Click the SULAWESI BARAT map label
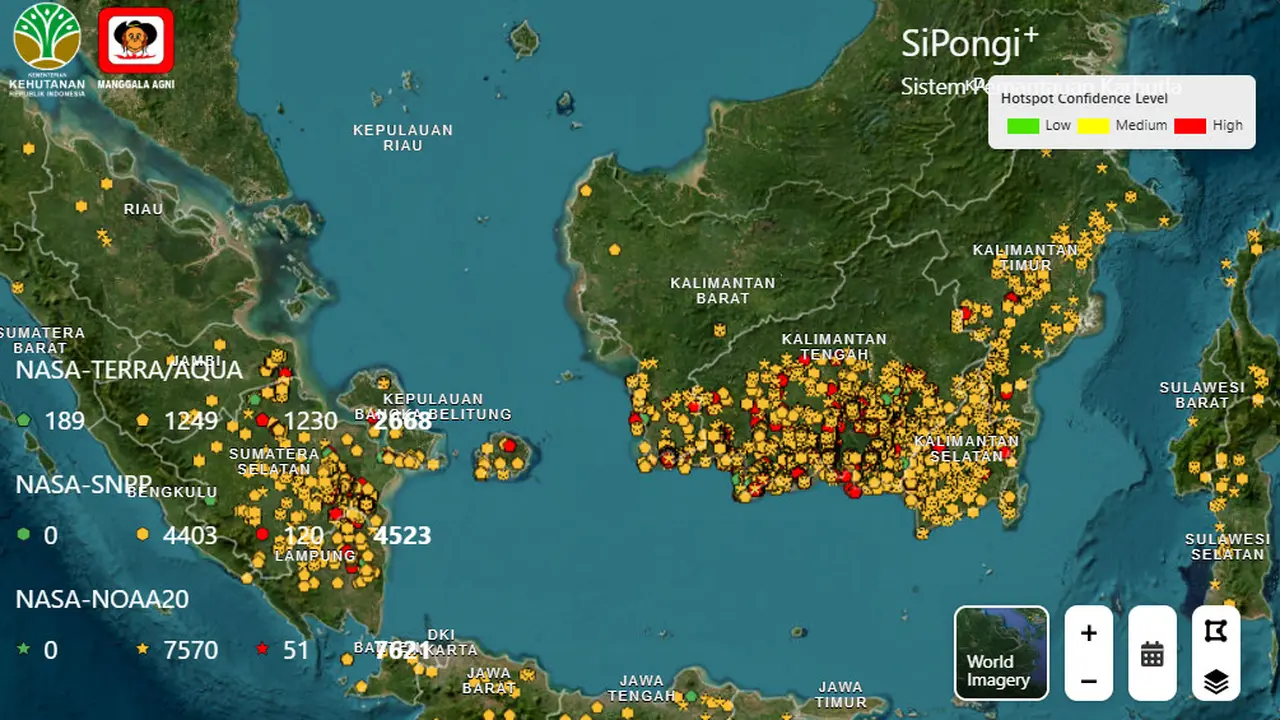This screenshot has width=1280, height=720. 1202,395
